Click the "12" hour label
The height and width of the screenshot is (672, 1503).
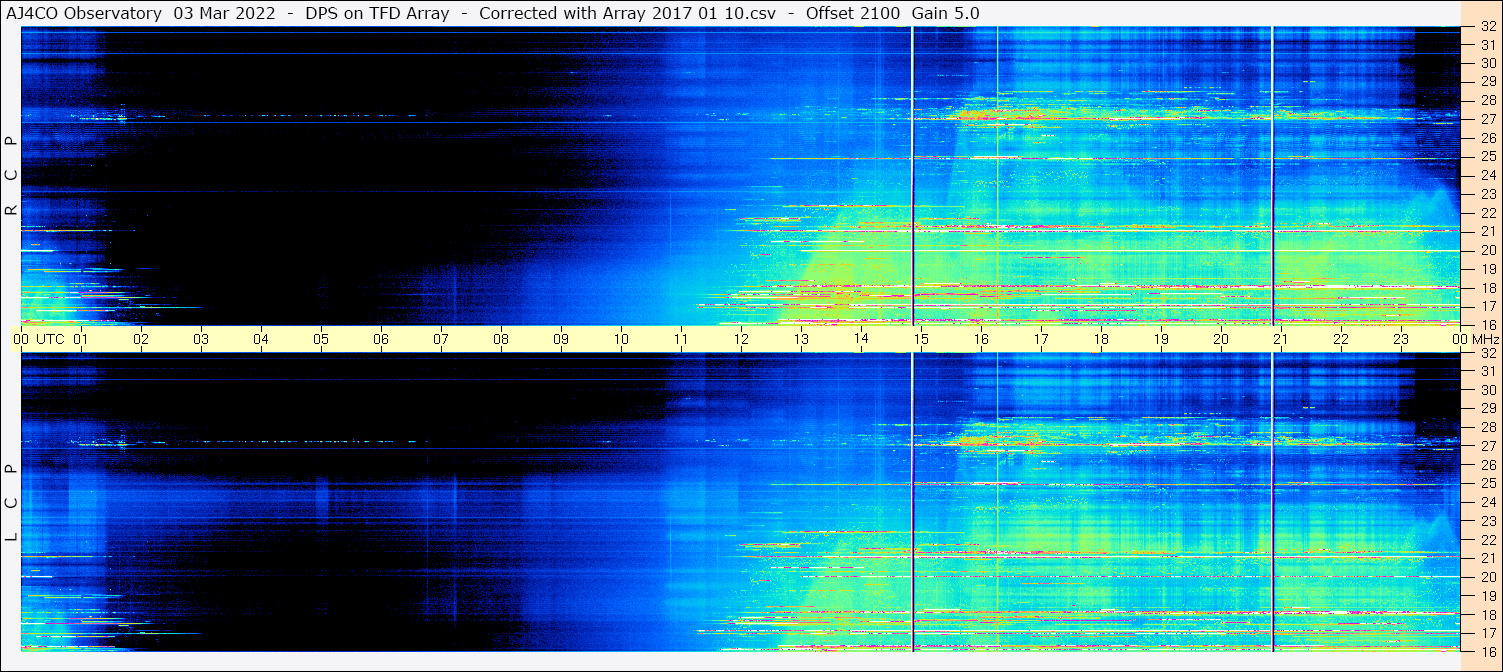(x=741, y=340)
